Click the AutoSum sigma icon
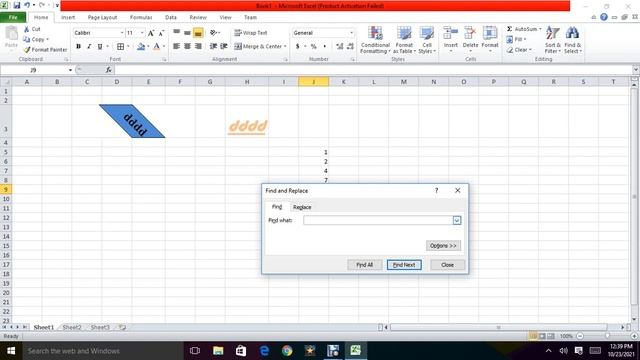The width and height of the screenshot is (640, 360). (x=509, y=29)
